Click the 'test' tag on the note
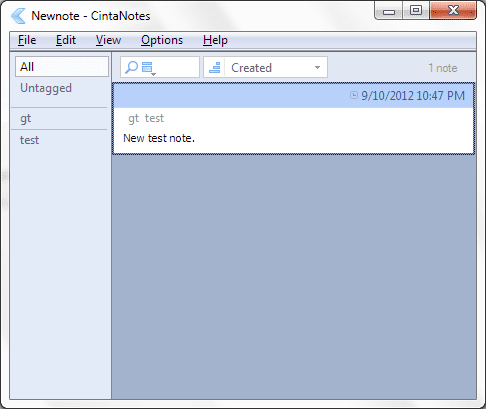 (154, 118)
